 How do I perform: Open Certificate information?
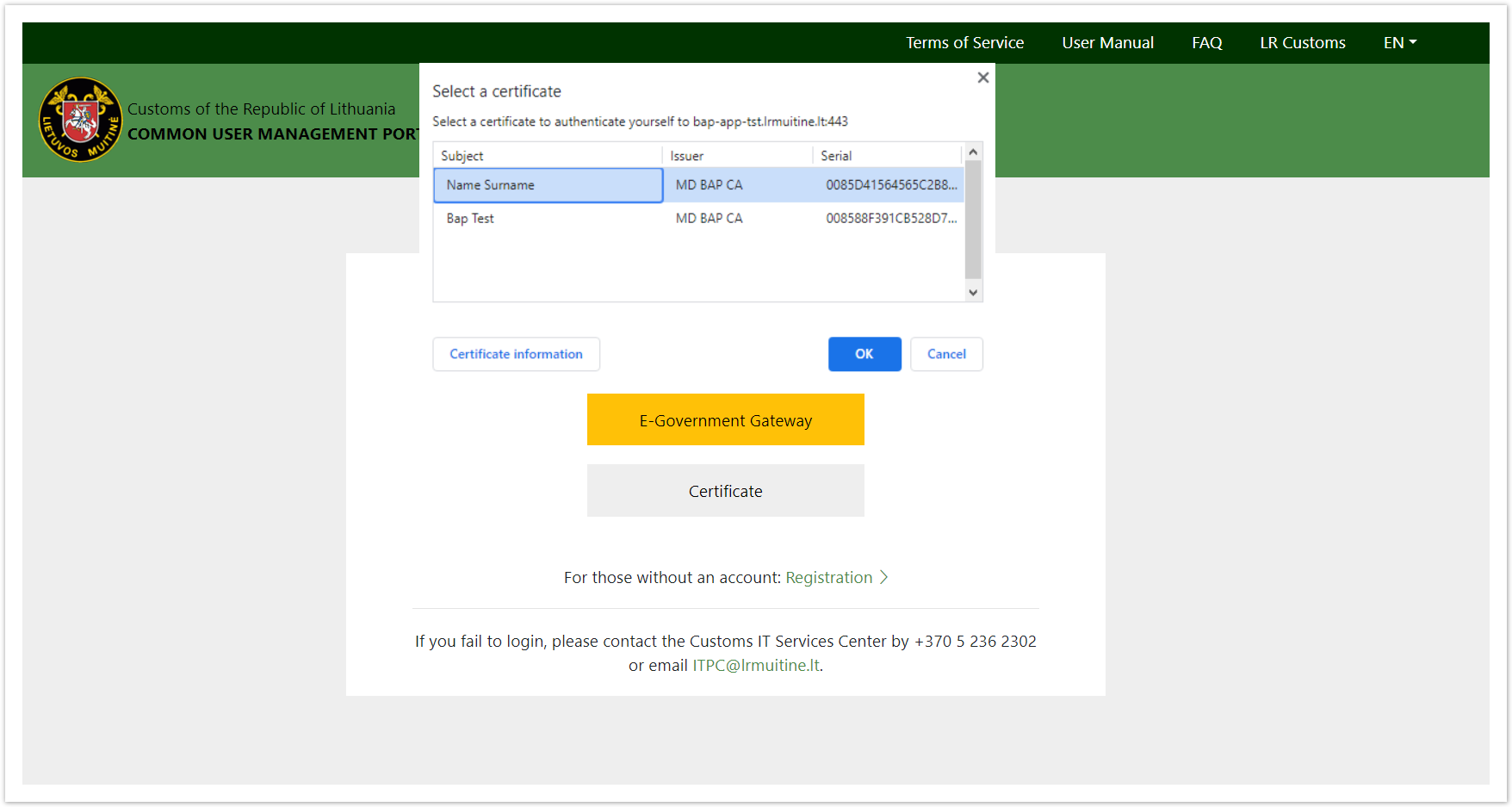point(516,354)
